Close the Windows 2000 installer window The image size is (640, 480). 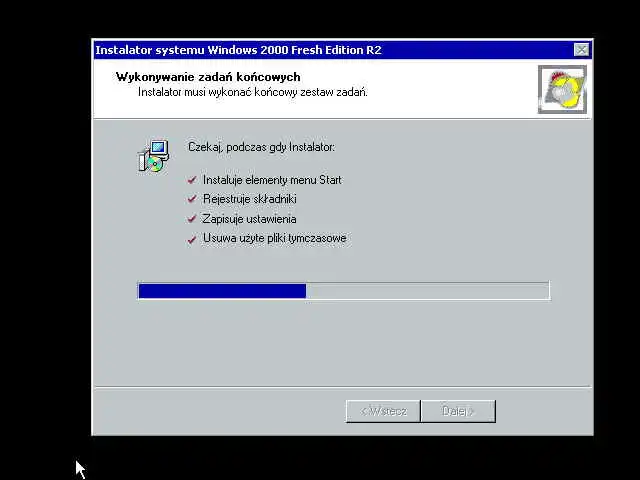[x=581, y=50]
